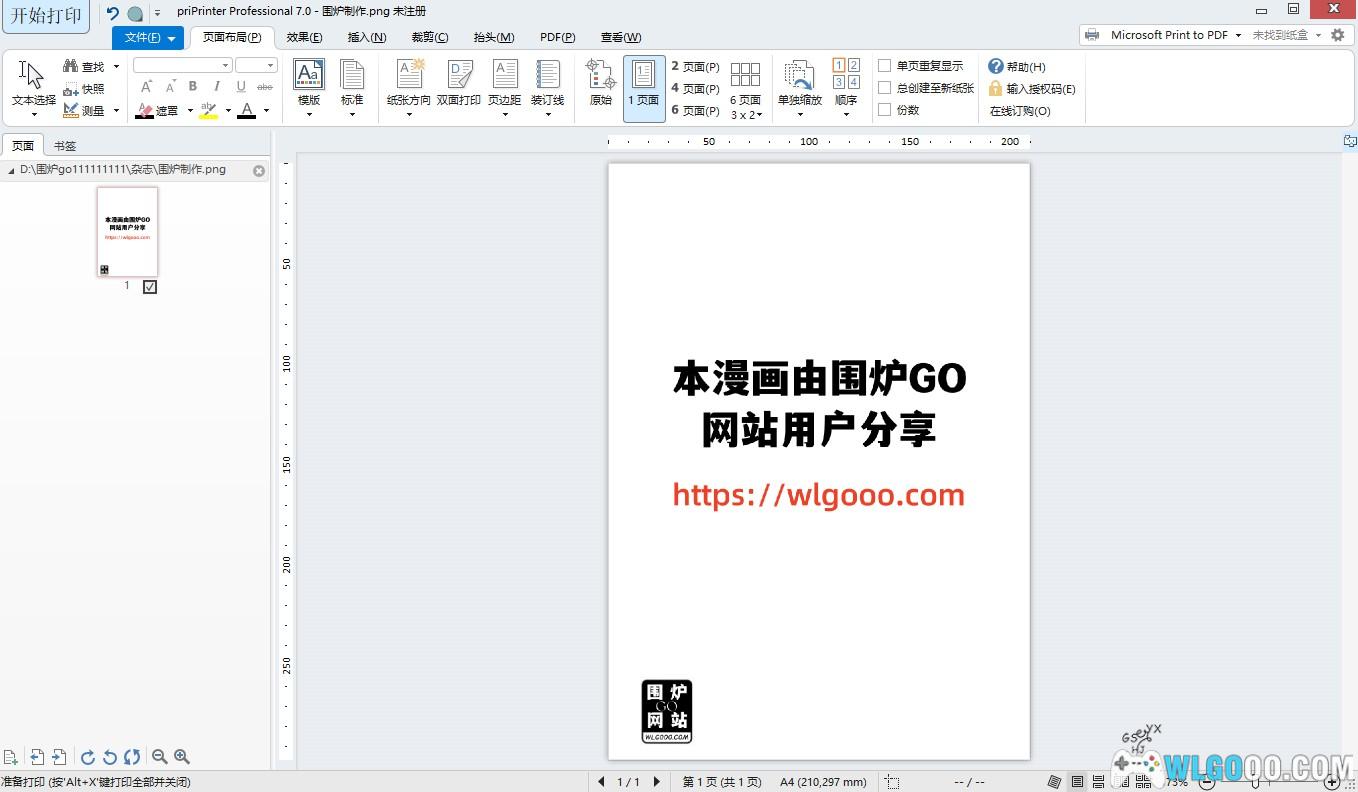Zoom in on the page panel
The image size is (1358, 792).
pyautogui.click(x=182, y=757)
